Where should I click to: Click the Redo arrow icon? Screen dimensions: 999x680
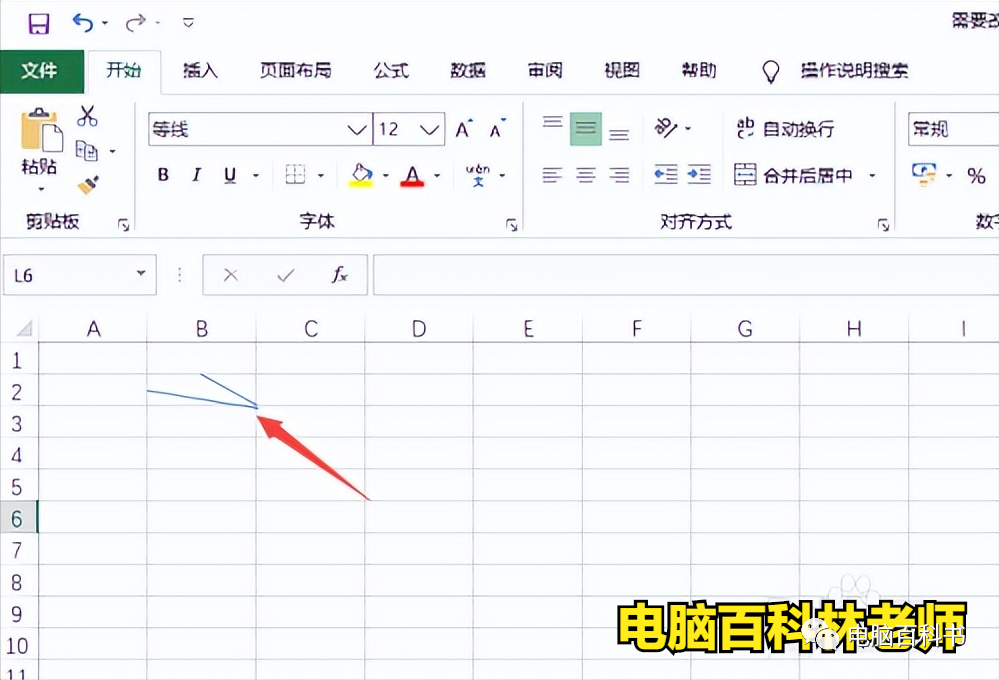pyautogui.click(x=135, y=24)
